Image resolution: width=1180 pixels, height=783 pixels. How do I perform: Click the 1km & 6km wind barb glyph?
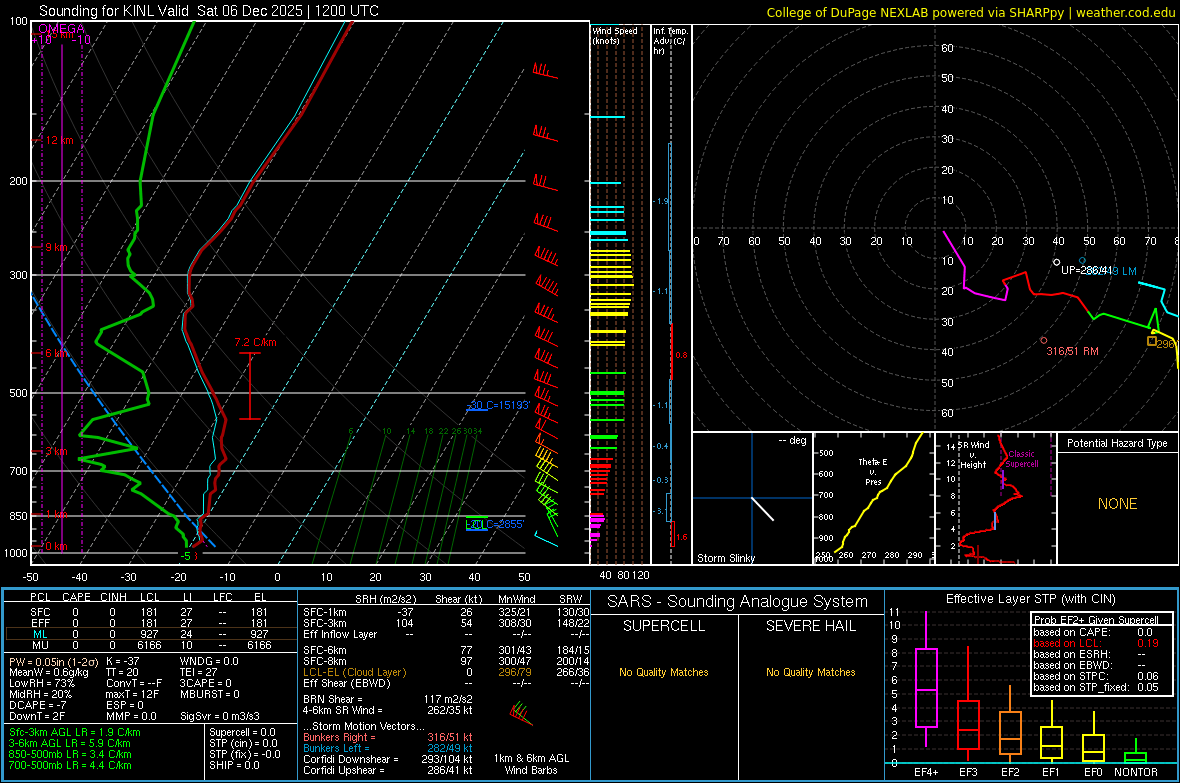pos(521,713)
